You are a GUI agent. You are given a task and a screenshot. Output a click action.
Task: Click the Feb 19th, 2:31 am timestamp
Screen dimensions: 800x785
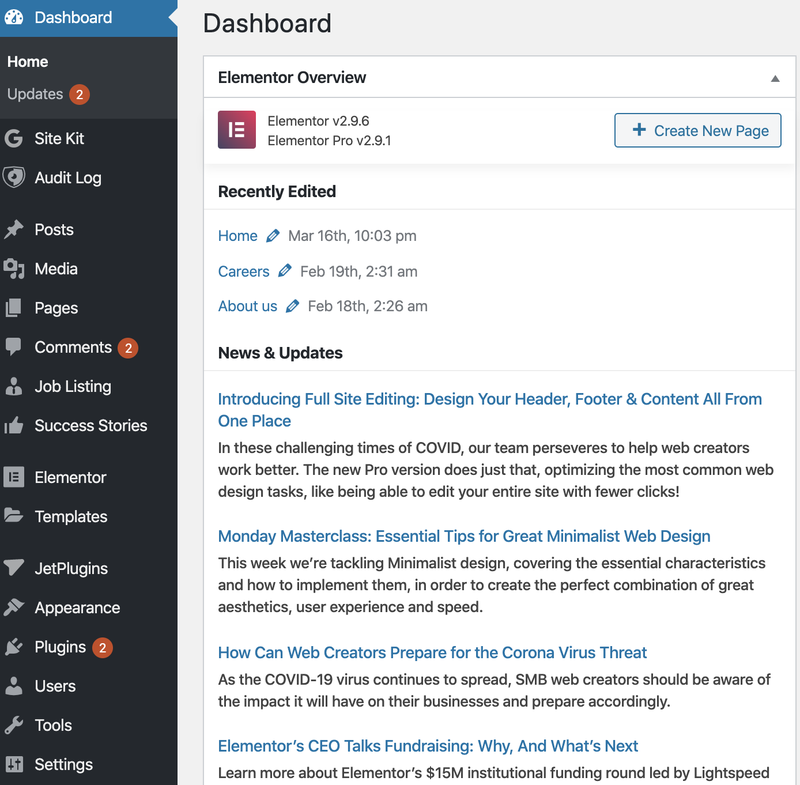click(359, 271)
